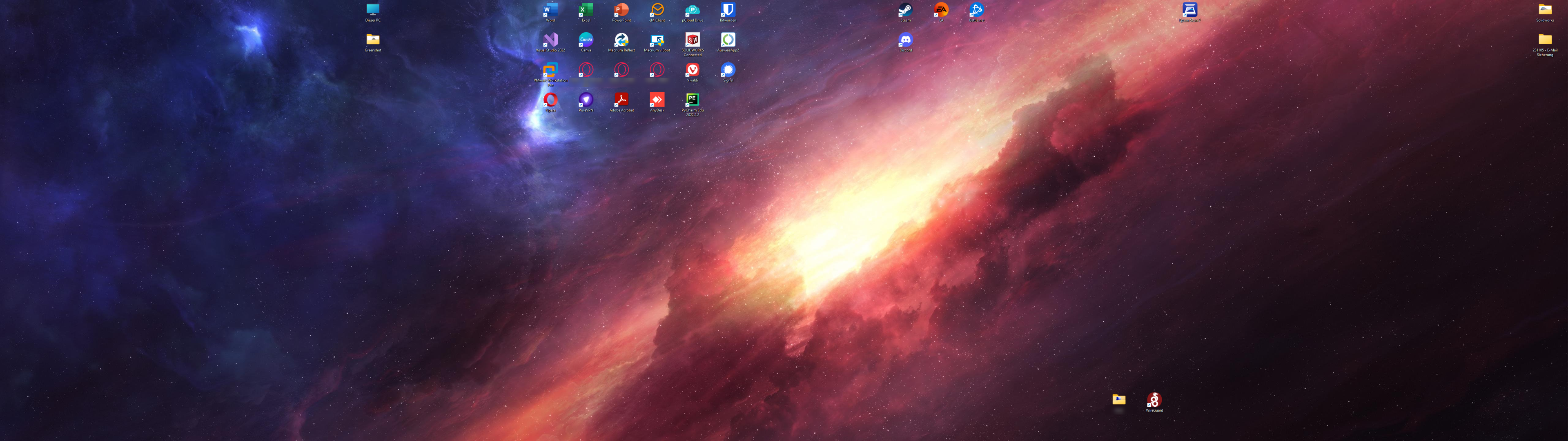Select the eM Client icon
Viewport: 1568px width, 441px height.
tap(657, 10)
